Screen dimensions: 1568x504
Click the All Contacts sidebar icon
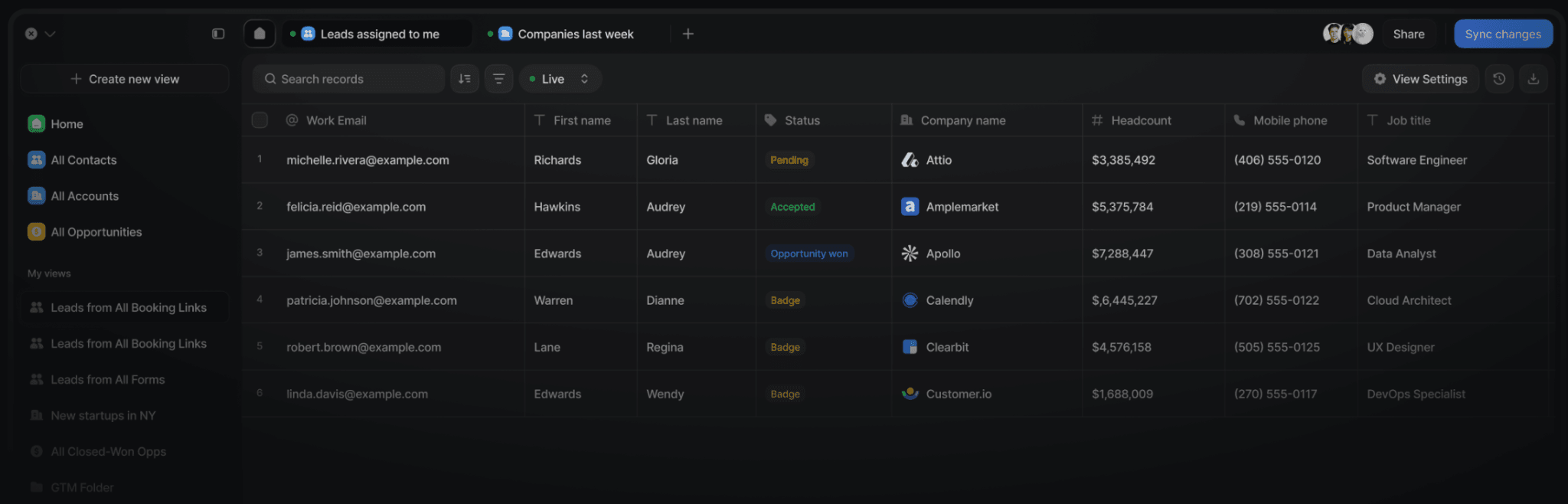[x=36, y=159]
